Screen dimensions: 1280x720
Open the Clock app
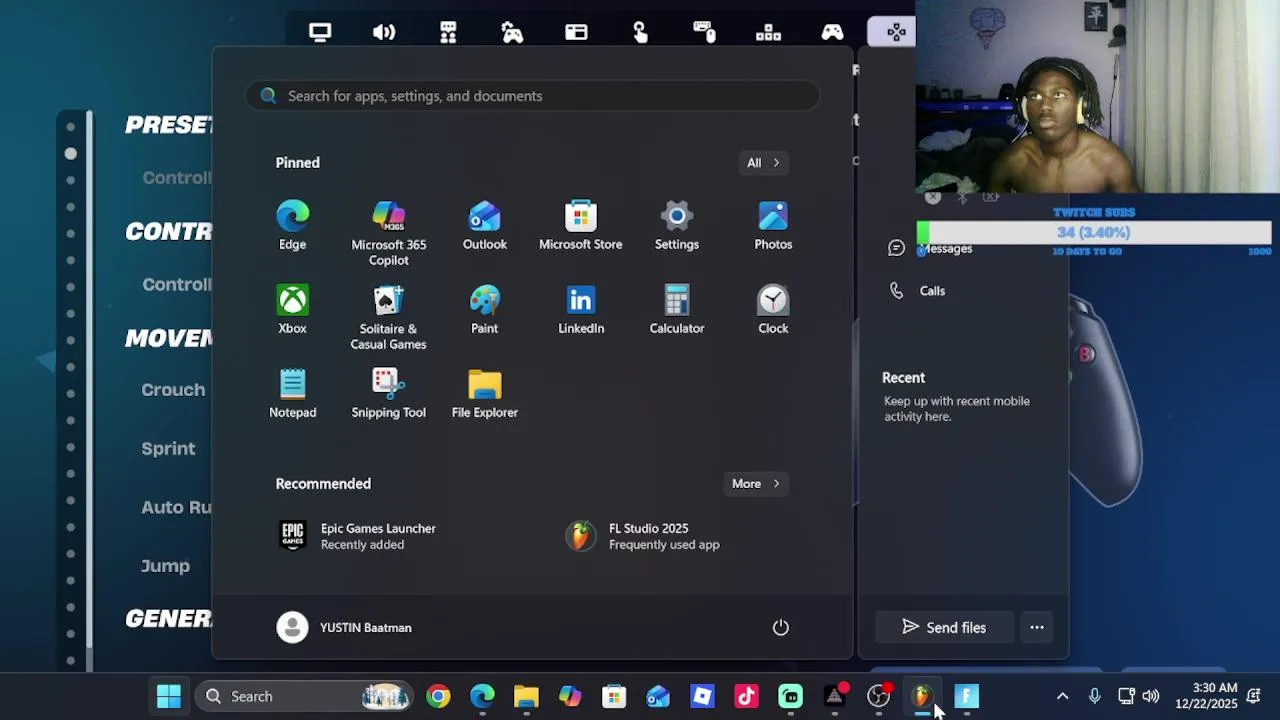pyautogui.click(x=773, y=310)
